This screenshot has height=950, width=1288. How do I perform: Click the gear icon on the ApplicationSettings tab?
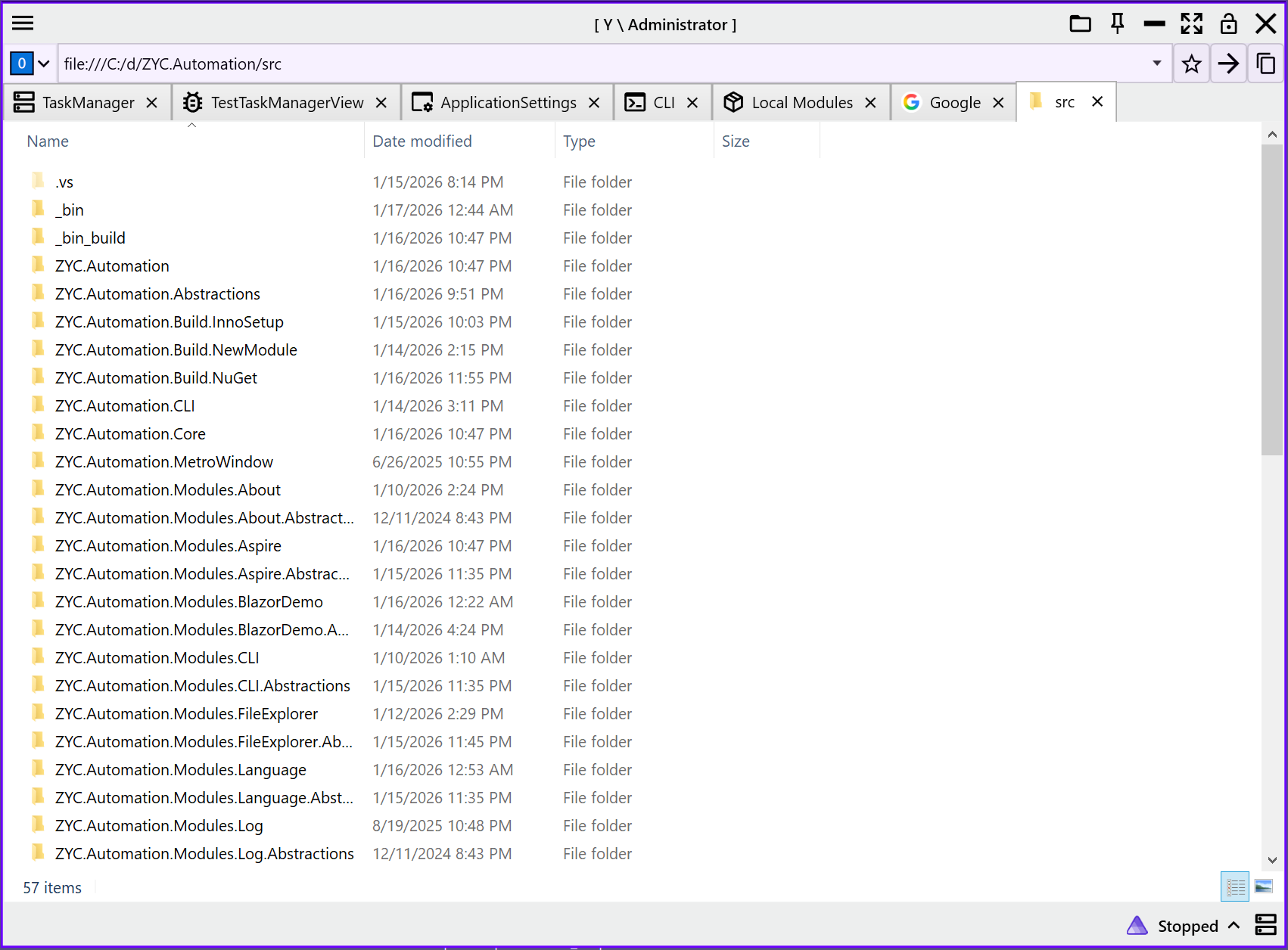point(423,101)
